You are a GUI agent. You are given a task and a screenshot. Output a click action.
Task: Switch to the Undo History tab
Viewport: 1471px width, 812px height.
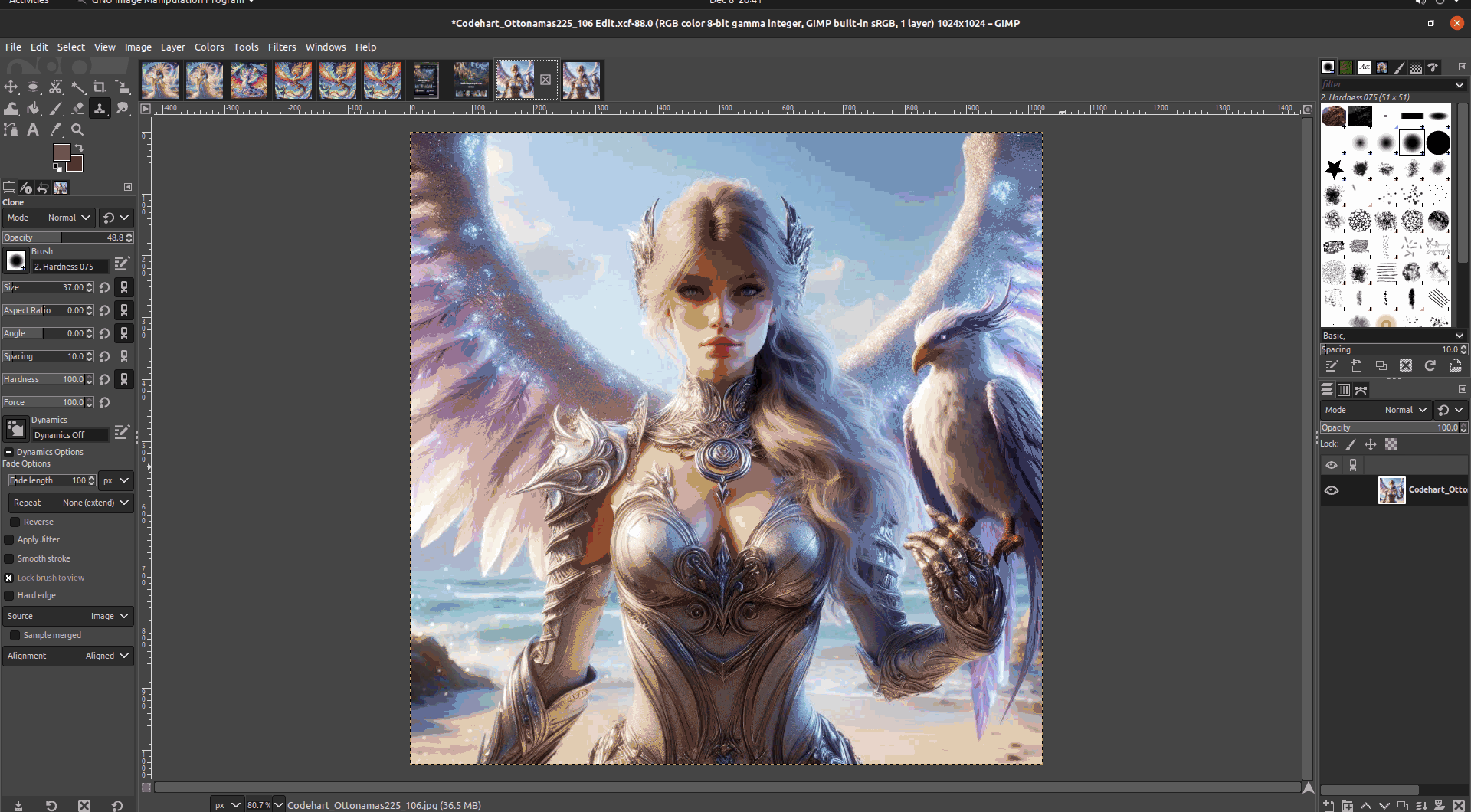click(43, 188)
